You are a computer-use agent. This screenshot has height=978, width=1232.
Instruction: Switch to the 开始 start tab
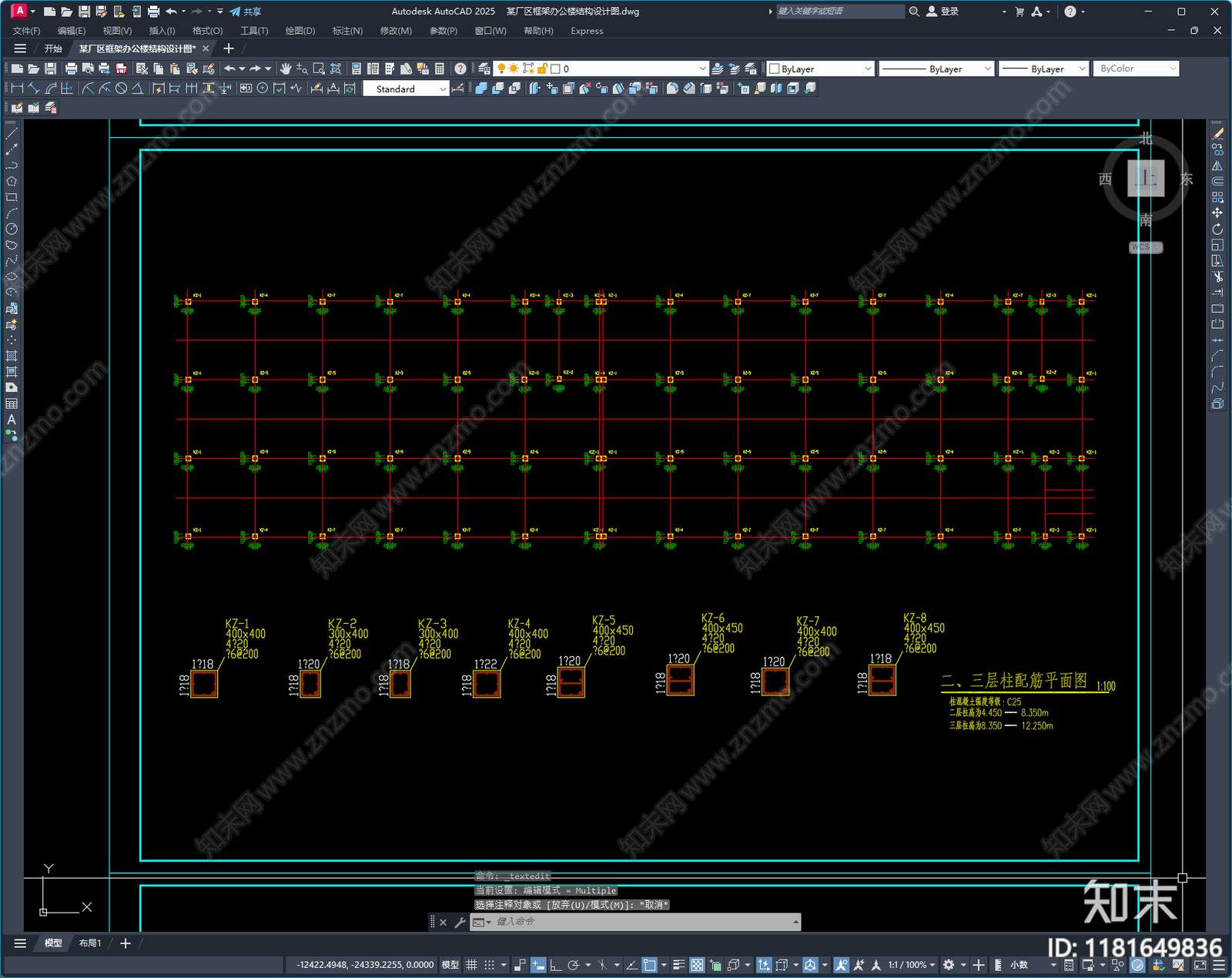pos(53,49)
